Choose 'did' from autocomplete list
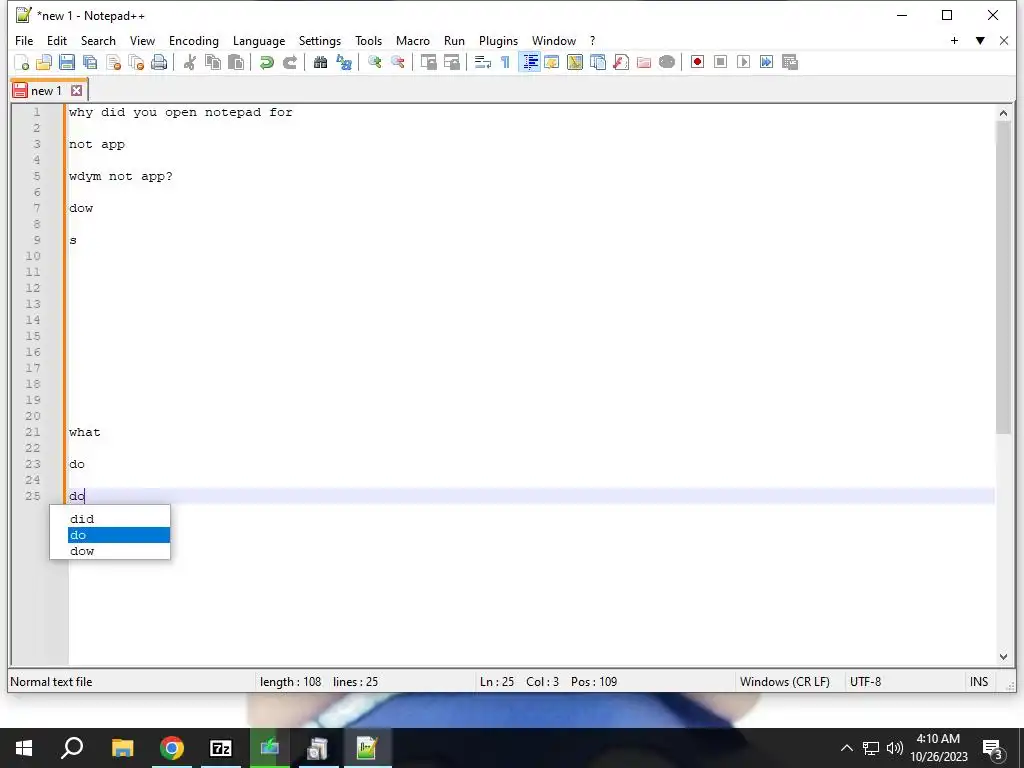Image resolution: width=1024 pixels, height=768 pixels. point(119,519)
